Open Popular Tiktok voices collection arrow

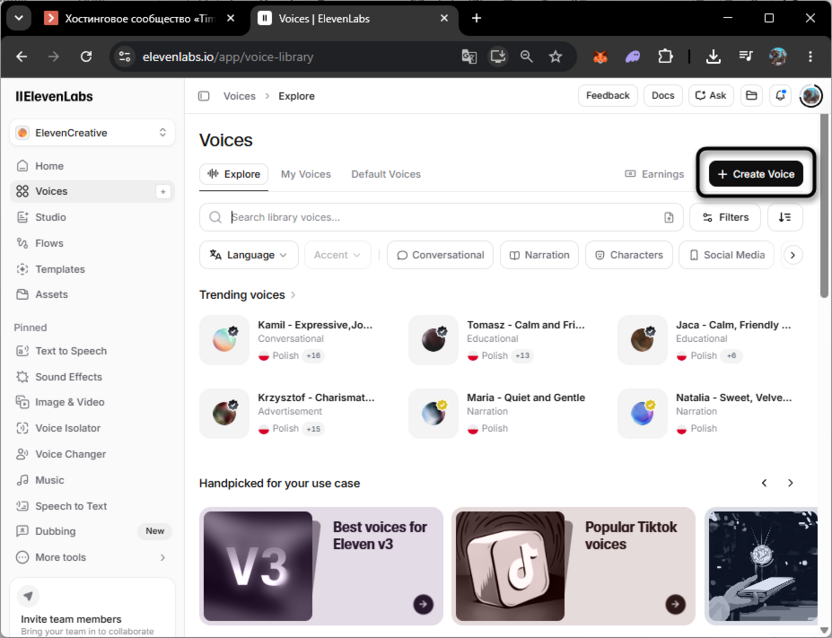click(675, 604)
